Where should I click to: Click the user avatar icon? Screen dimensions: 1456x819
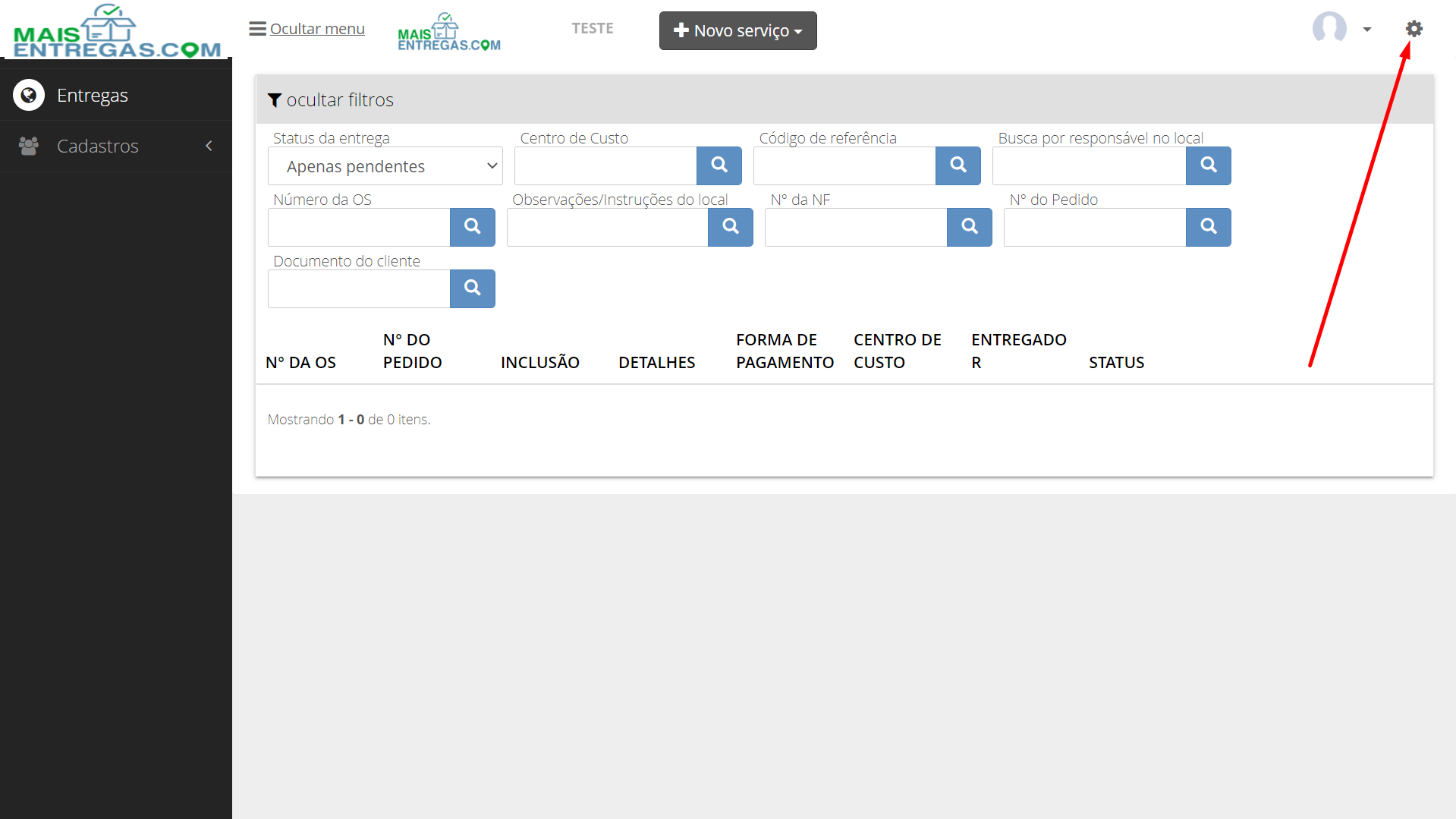click(1329, 28)
